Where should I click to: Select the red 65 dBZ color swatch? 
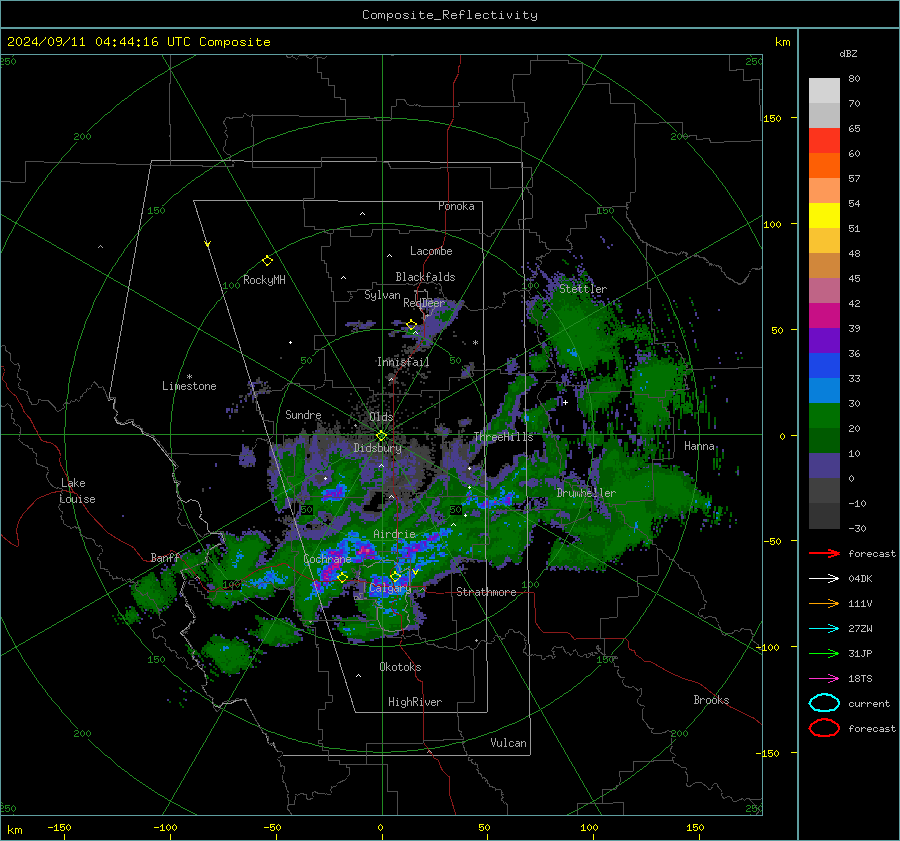824,141
